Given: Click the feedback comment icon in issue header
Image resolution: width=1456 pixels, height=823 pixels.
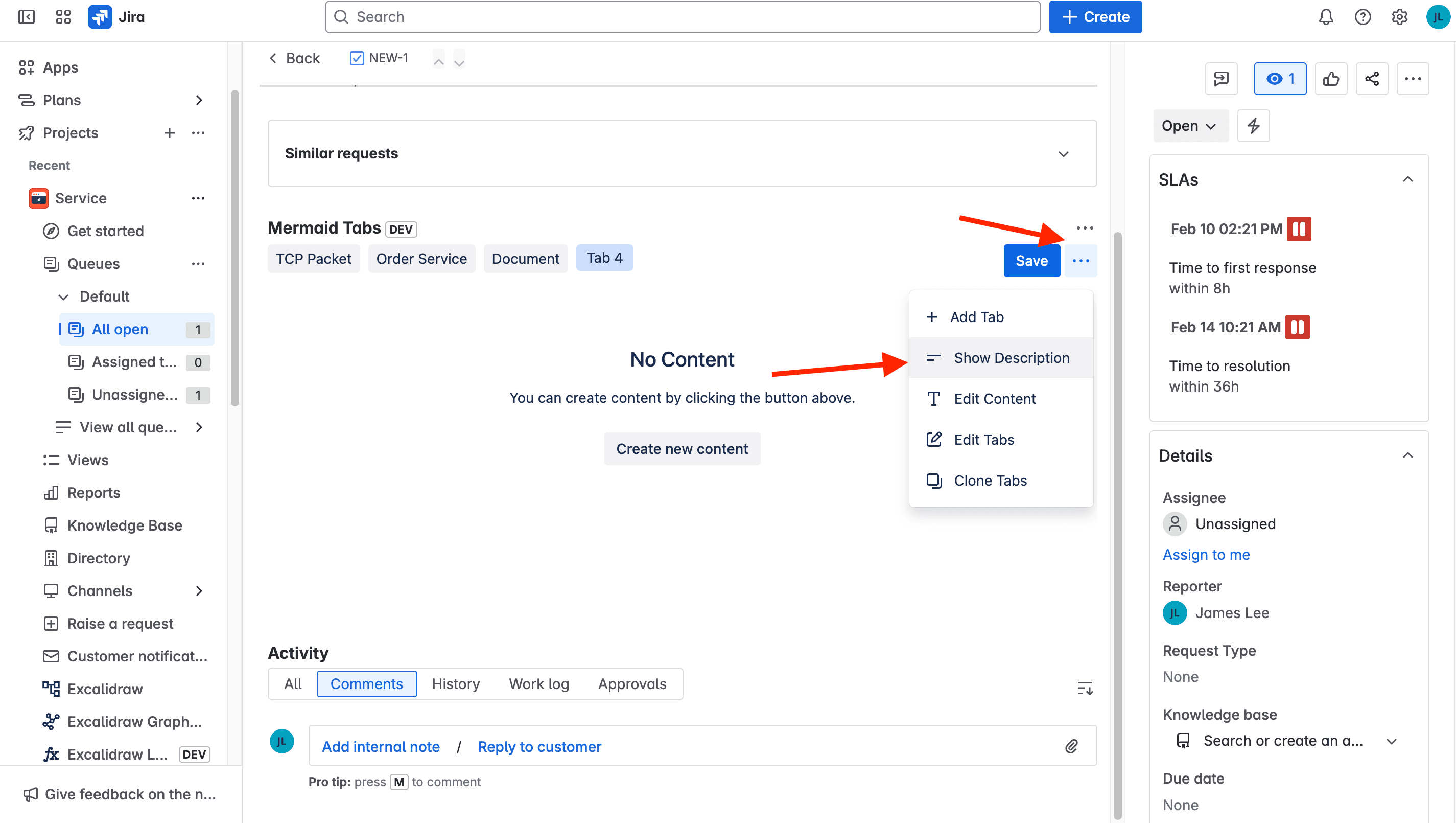Looking at the screenshot, I should (x=1222, y=79).
